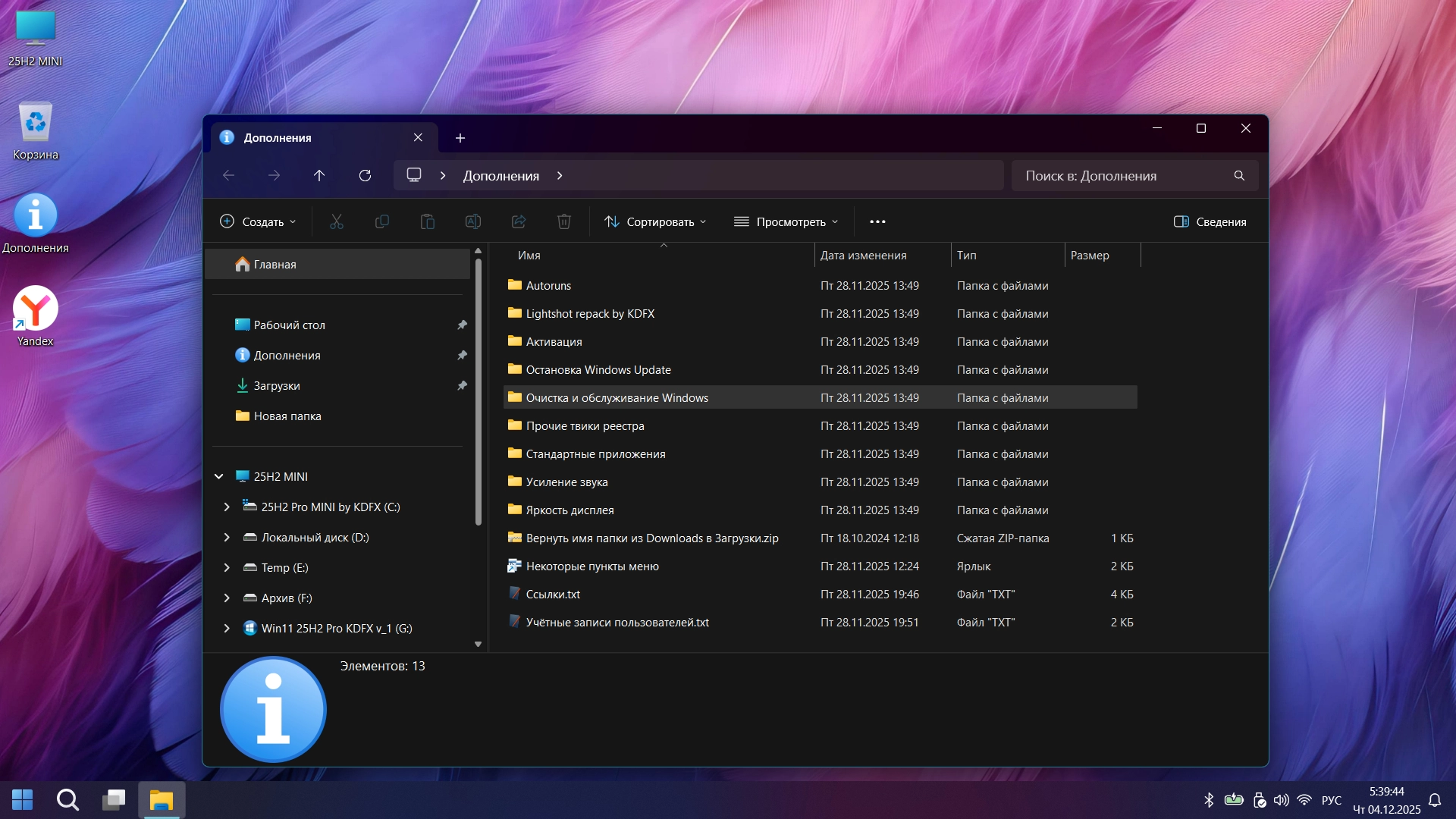1456x819 pixels.
Task: Click the Поиск в: Дополнения search field
Action: tap(1122, 175)
